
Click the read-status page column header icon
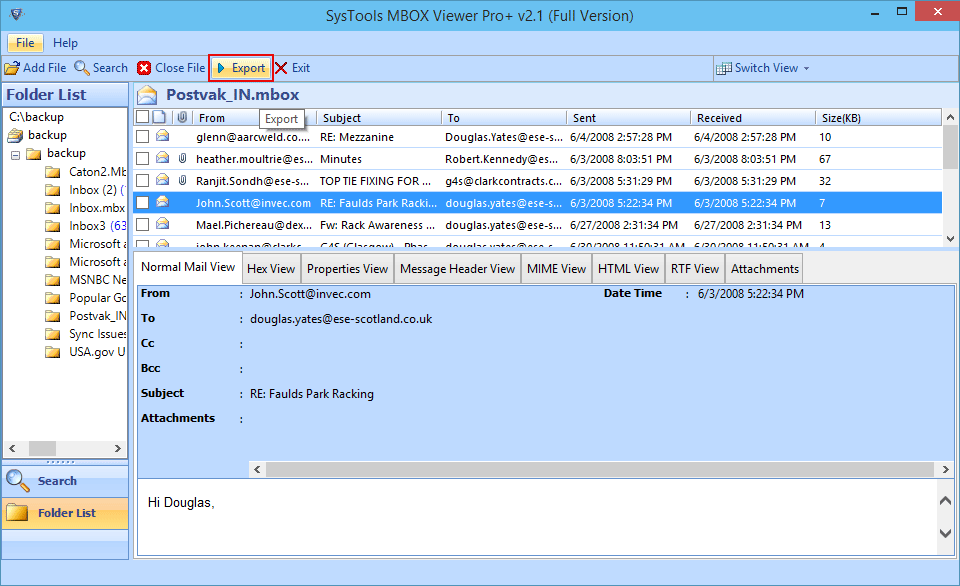coord(159,117)
